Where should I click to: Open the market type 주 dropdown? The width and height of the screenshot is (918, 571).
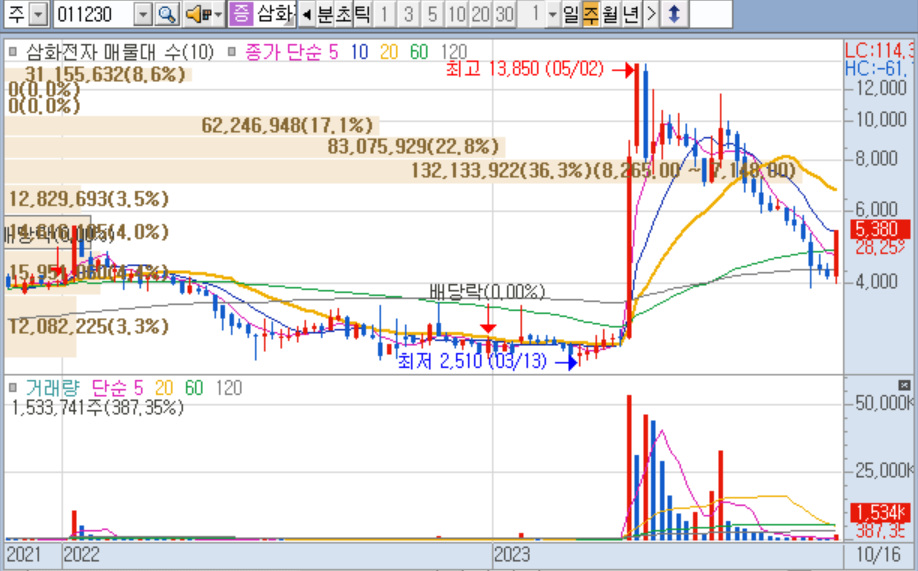pyautogui.click(x=38, y=15)
